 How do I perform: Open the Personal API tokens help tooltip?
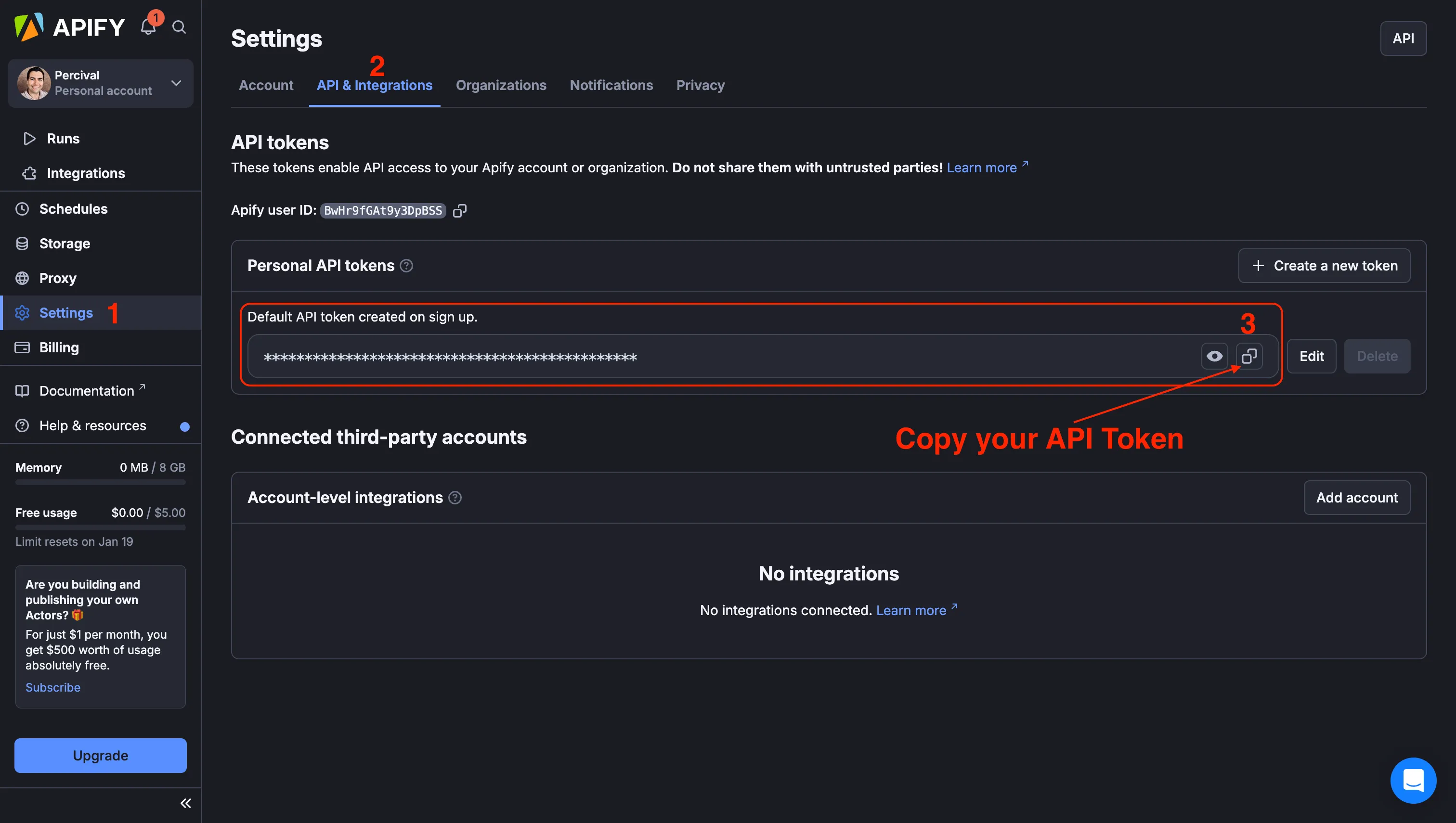(407, 266)
